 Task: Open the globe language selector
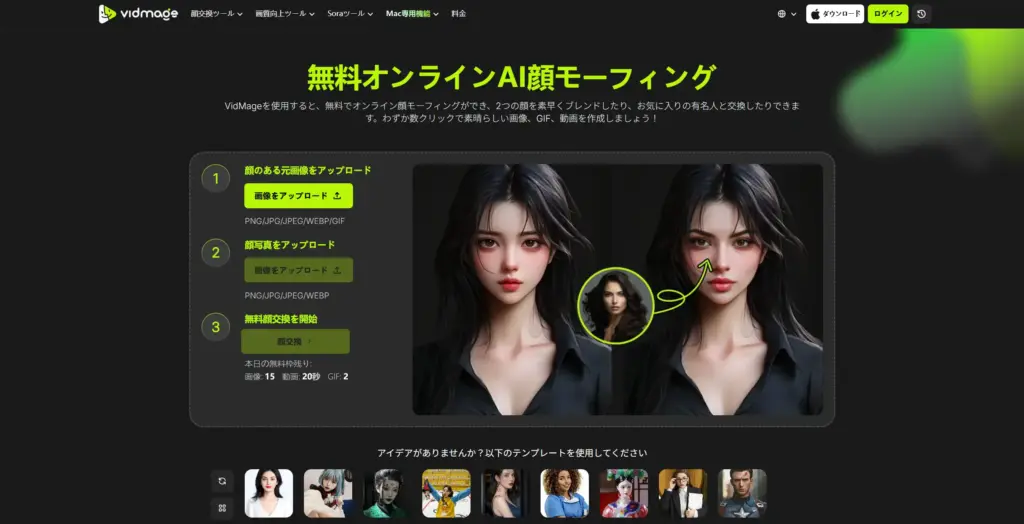pos(787,14)
